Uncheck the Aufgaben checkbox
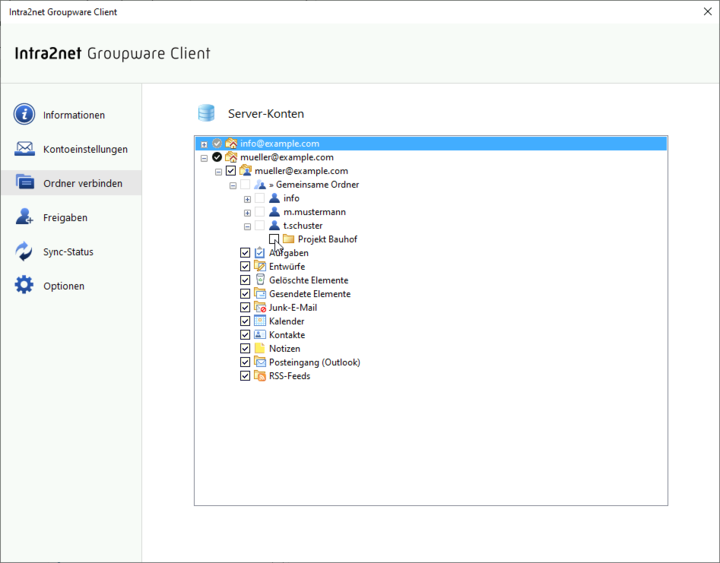Image resolution: width=720 pixels, height=563 pixels. tap(245, 253)
